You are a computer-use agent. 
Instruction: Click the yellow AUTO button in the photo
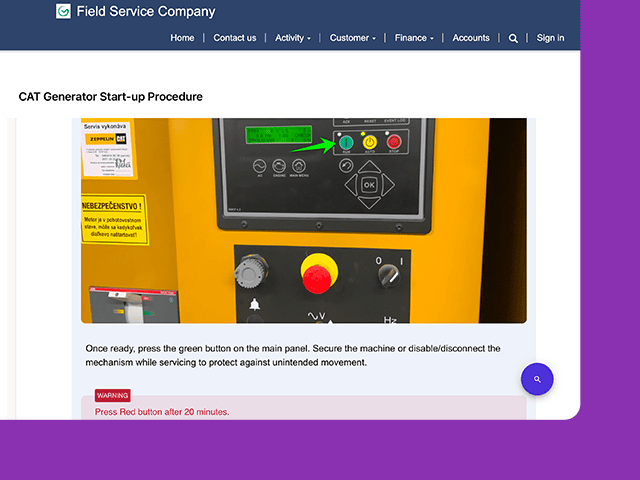pyautogui.click(x=370, y=142)
